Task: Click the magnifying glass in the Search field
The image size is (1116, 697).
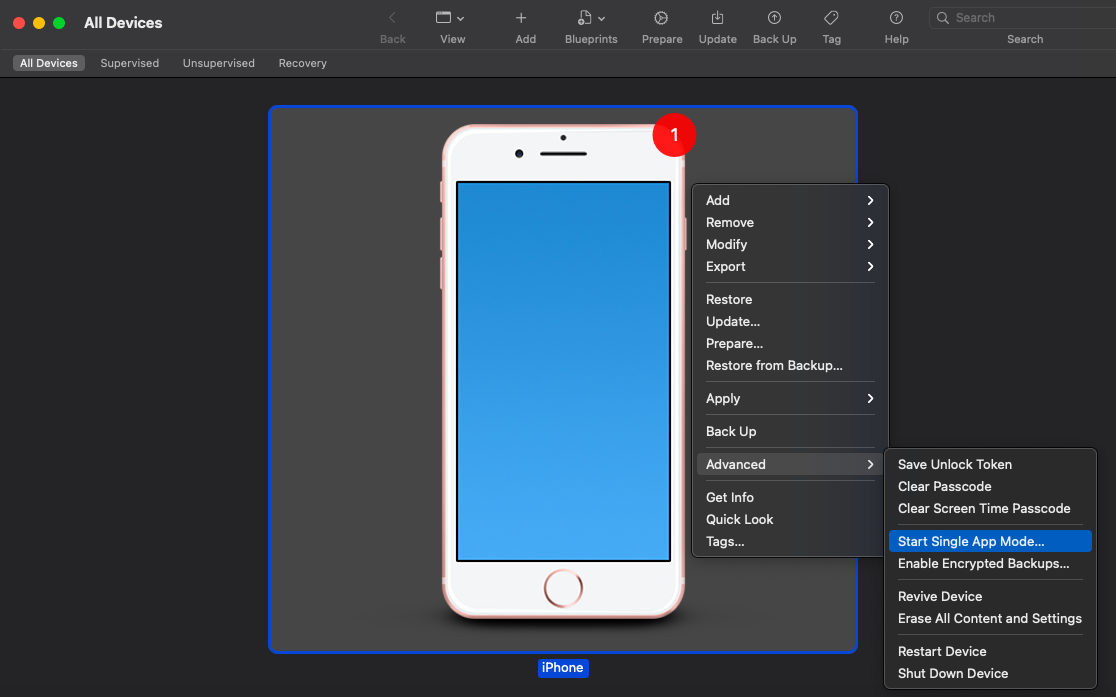Action: coord(941,17)
